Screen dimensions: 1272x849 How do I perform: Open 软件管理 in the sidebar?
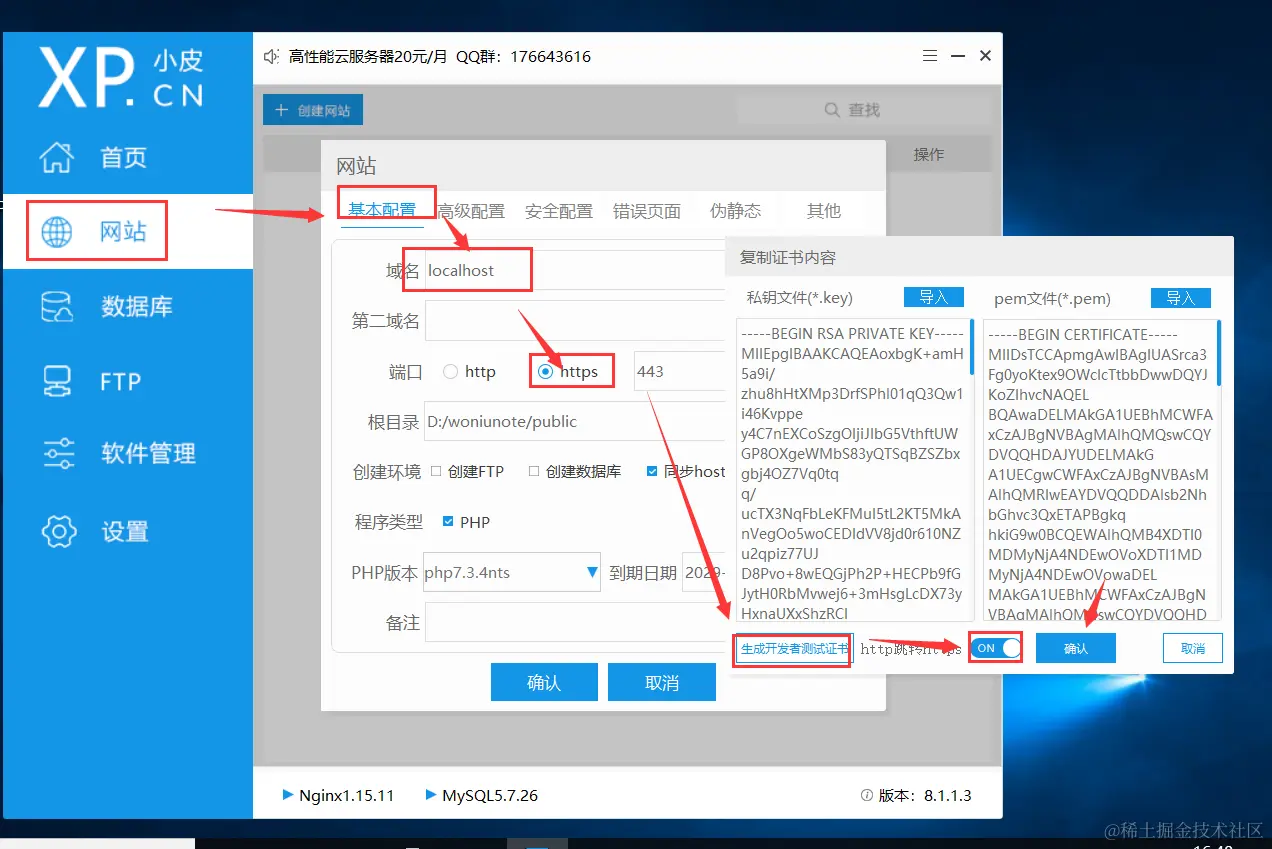pyautogui.click(x=127, y=454)
